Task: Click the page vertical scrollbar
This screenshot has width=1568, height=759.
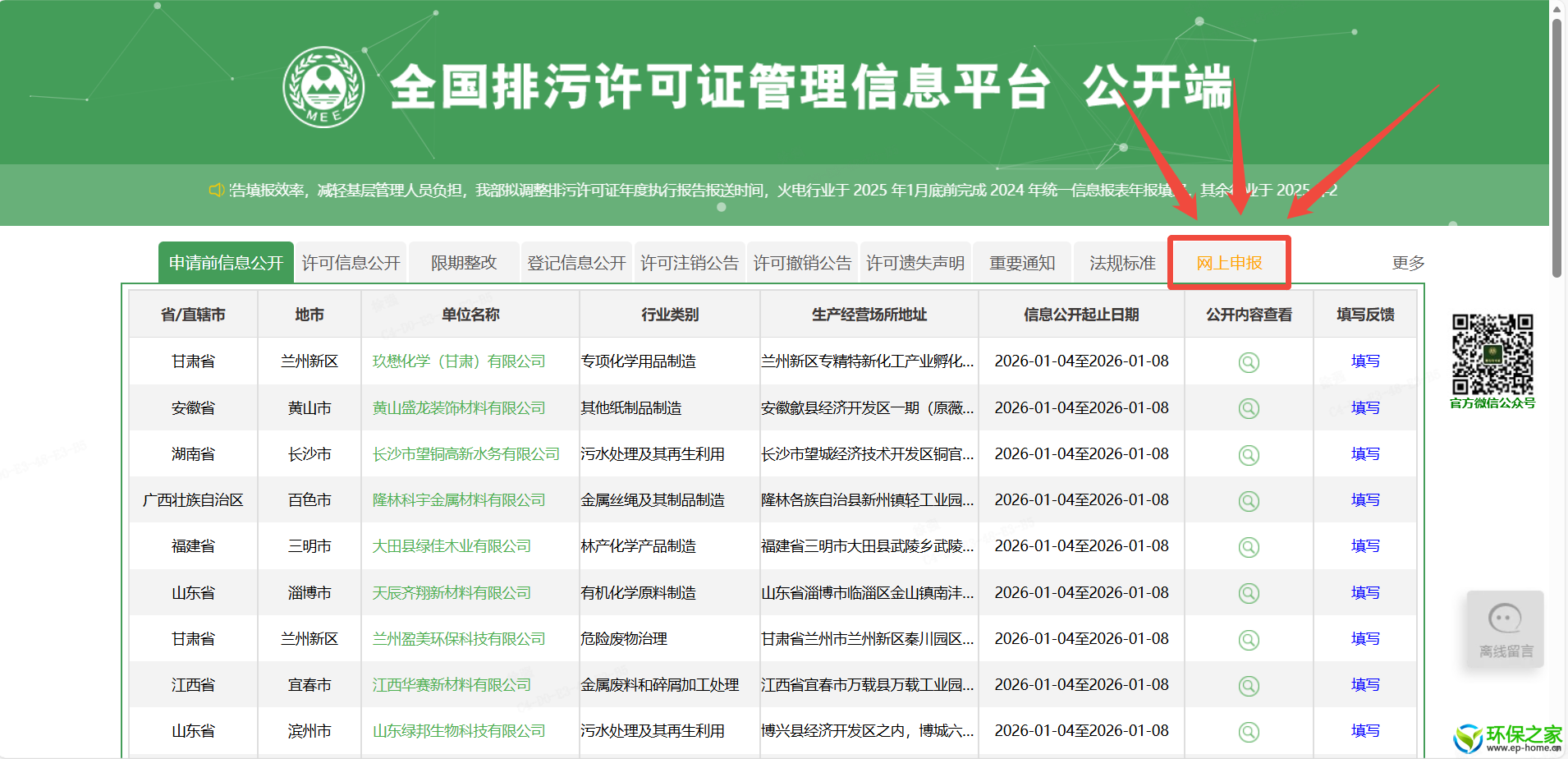Action: [x=1557, y=148]
